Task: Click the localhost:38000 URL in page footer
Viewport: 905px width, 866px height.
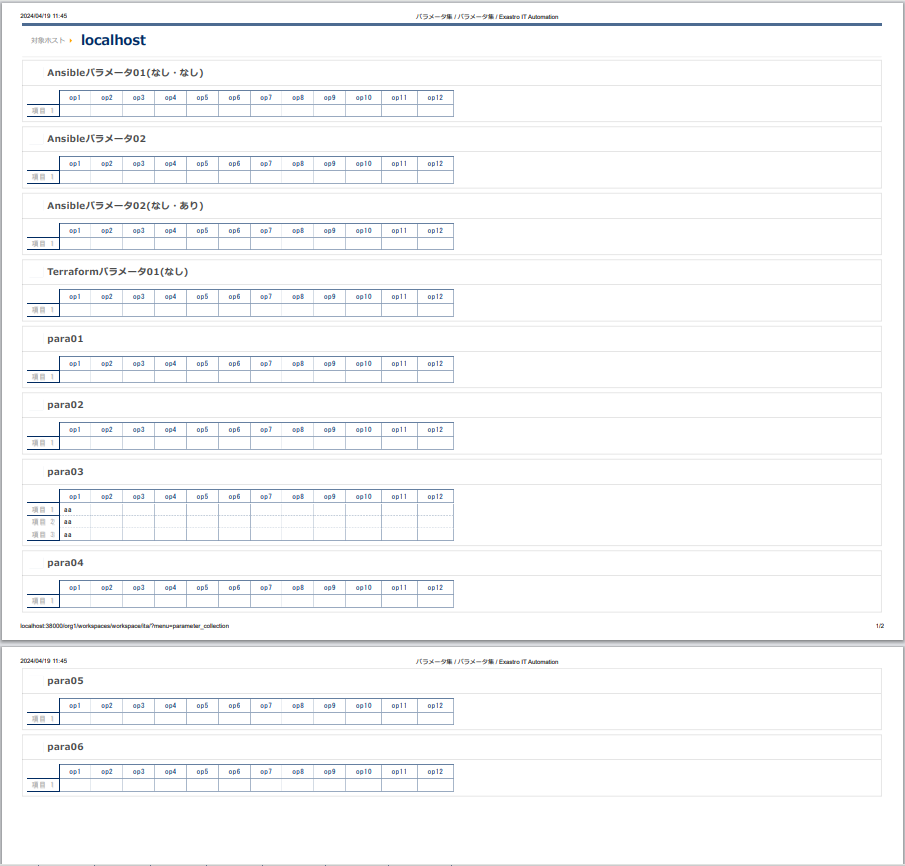Action: (x=124, y=626)
